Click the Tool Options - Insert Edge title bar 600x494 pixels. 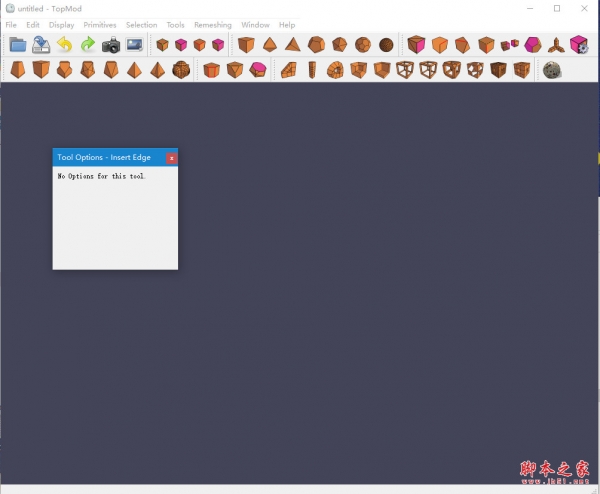point(105,158)
